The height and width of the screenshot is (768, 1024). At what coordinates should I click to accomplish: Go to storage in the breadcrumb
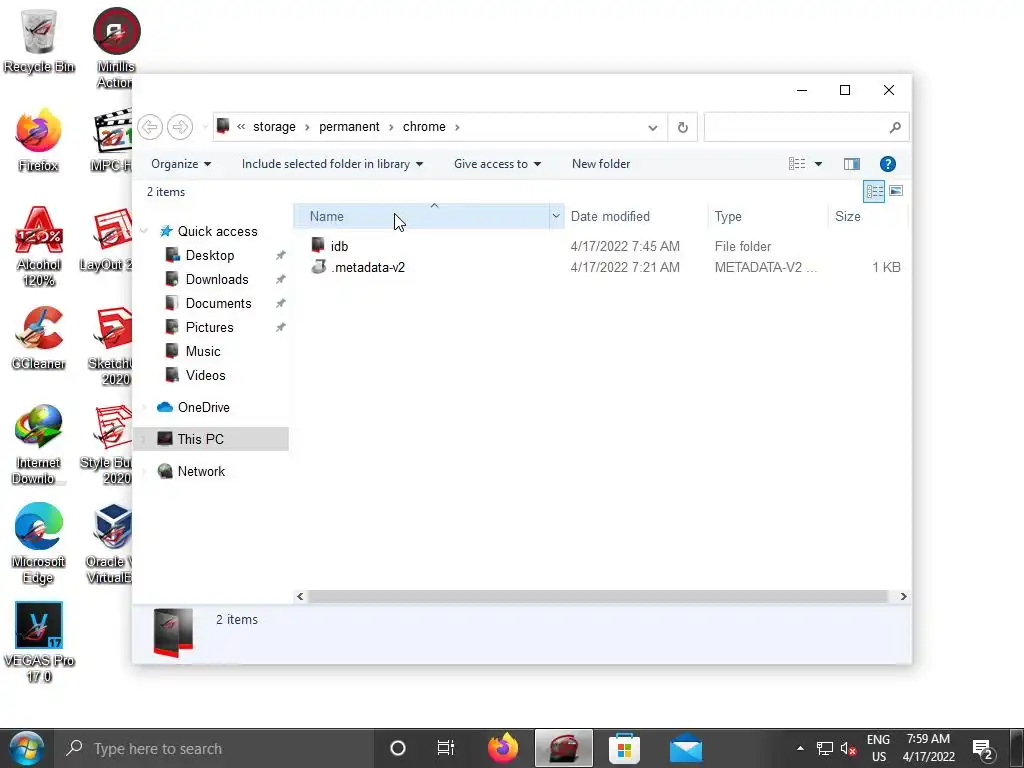coord(274,127)
